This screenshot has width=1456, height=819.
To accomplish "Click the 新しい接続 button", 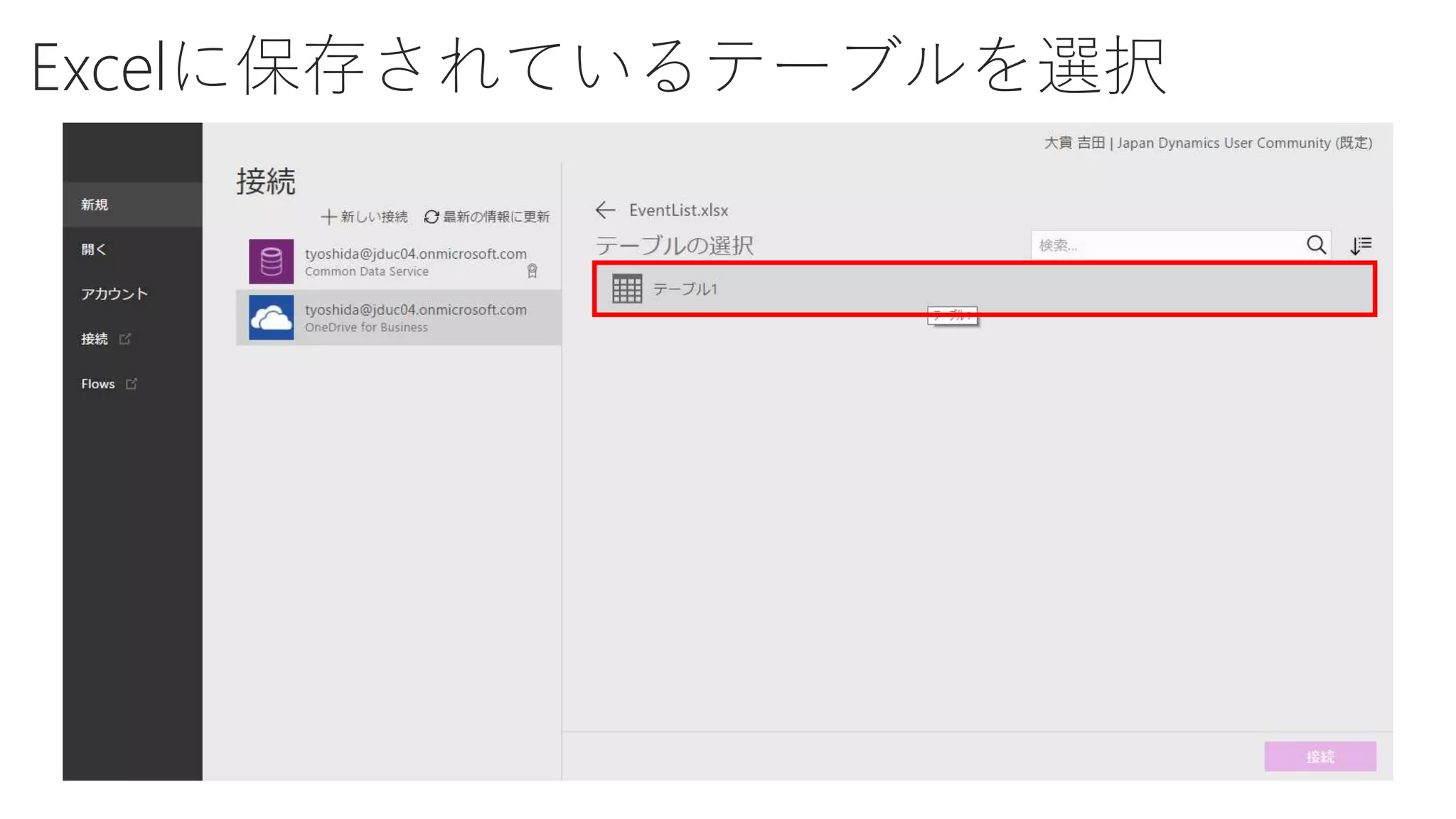I will (364, 216).
